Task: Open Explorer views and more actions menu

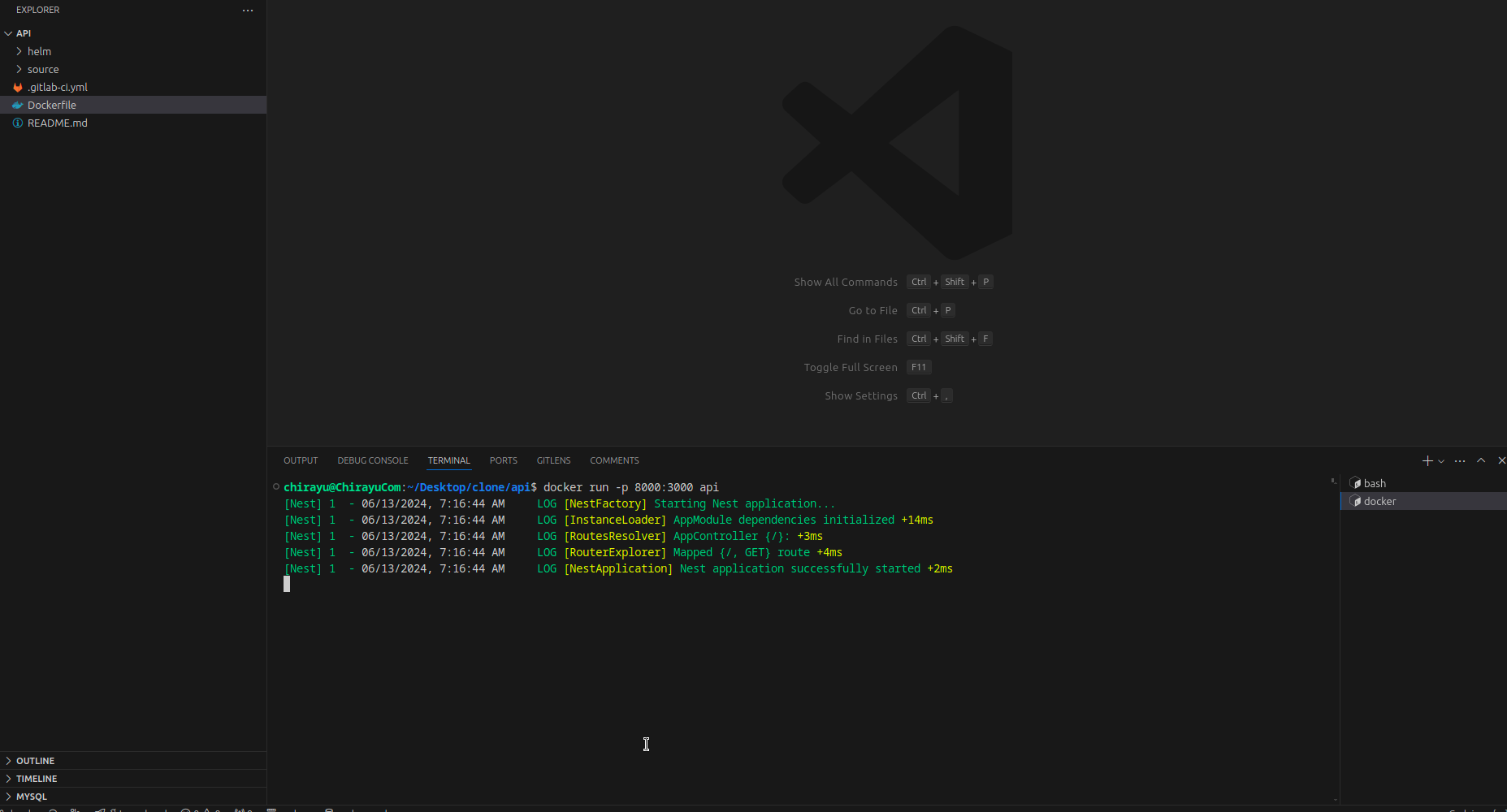Action: [x=248, y=11]
